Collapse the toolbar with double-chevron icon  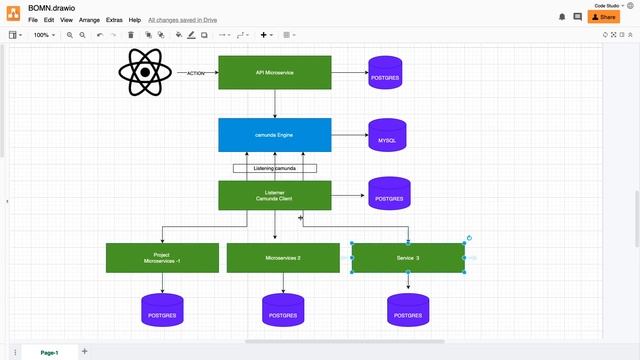pyautogui.click(x=631, y=35)
